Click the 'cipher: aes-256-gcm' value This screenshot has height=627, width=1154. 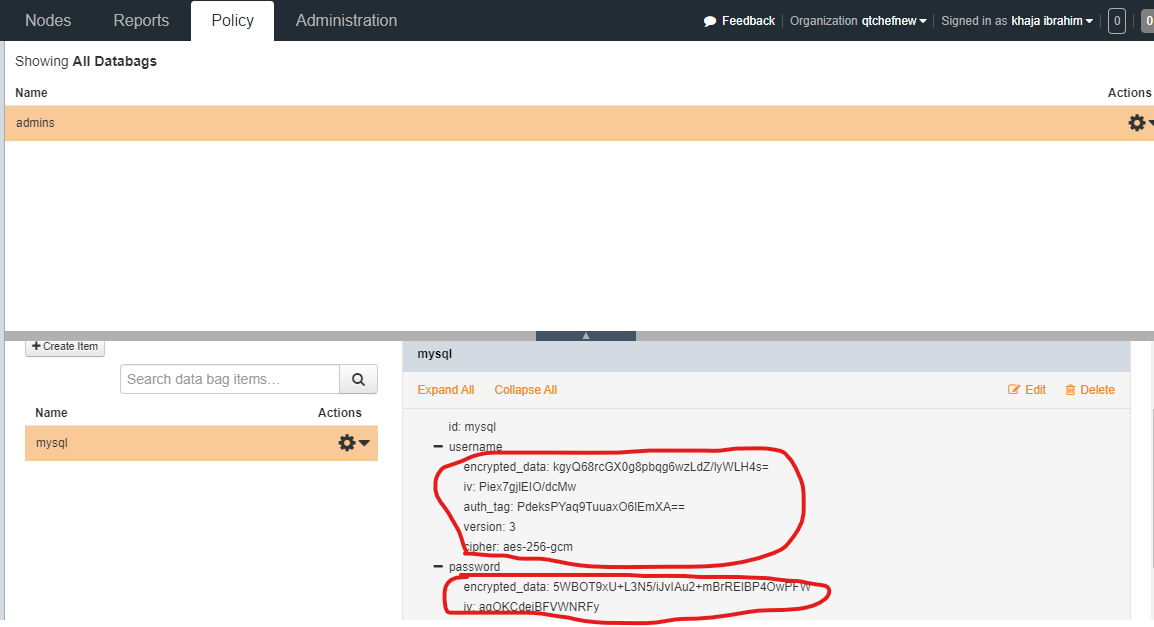click(x=518, y=547)
